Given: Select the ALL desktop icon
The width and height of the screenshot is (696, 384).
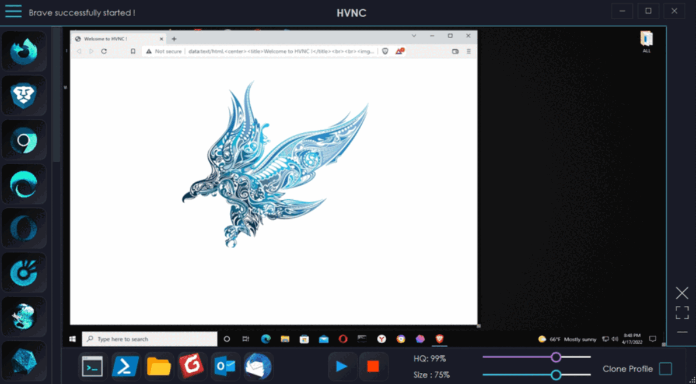Looking at the screenshot, I should coord(647,42).
